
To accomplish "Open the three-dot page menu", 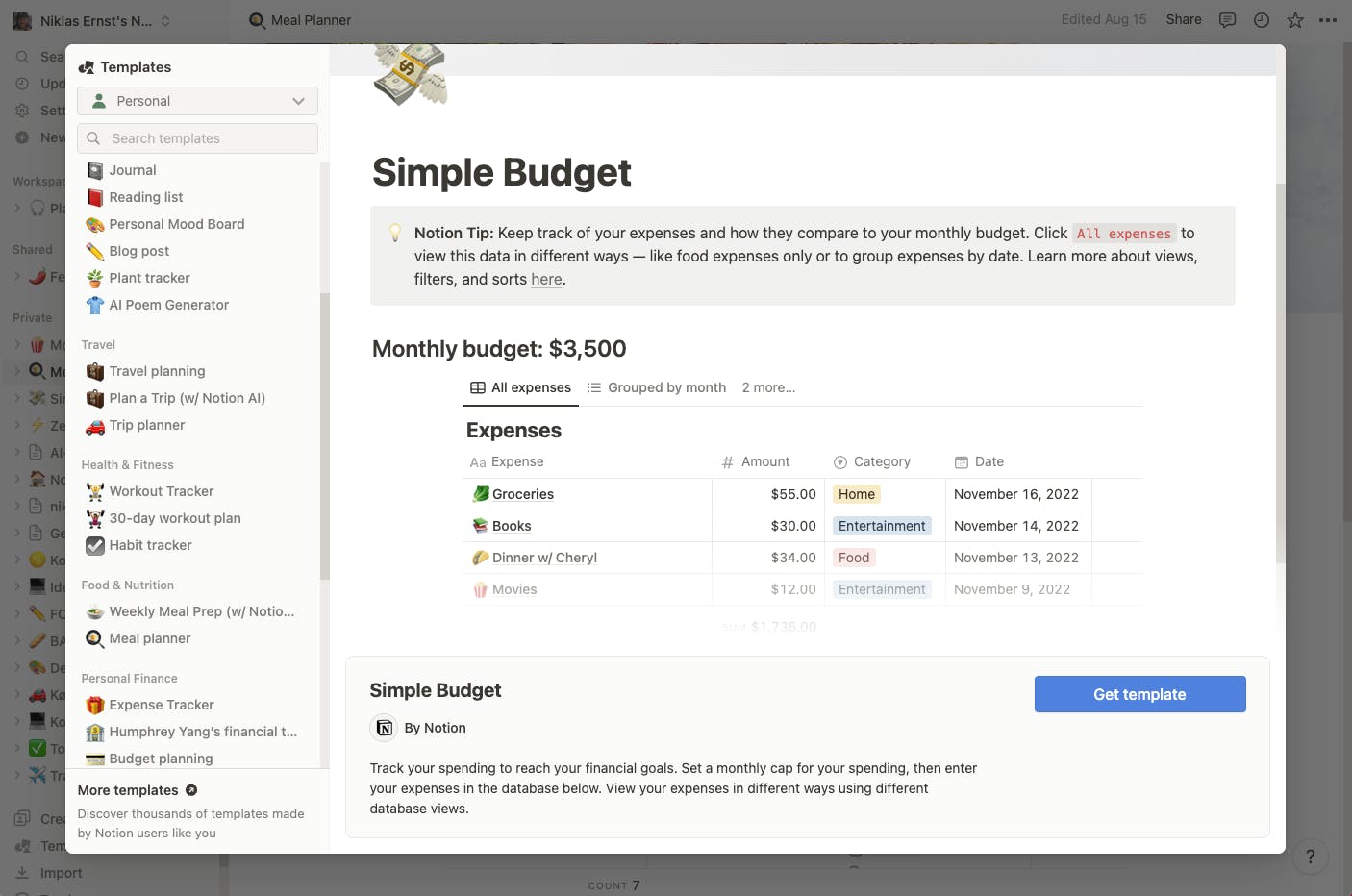I will [x=1328, y=20].
